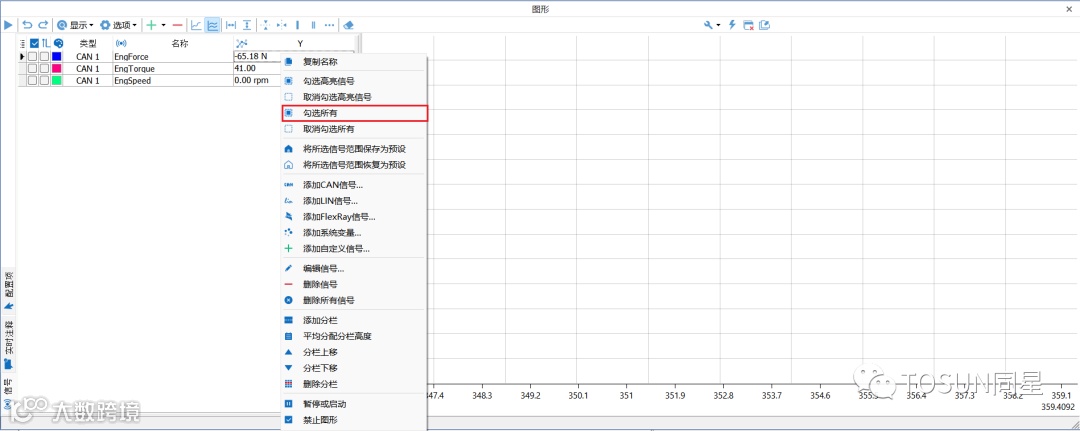Choose 添加LIN信号... menu item
1080x431 pixels.
[x=354, y=201]
